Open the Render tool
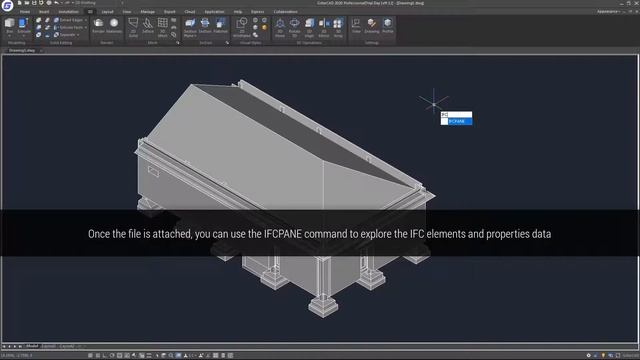The width and height of the screenshot is (640, 360). 98,26
